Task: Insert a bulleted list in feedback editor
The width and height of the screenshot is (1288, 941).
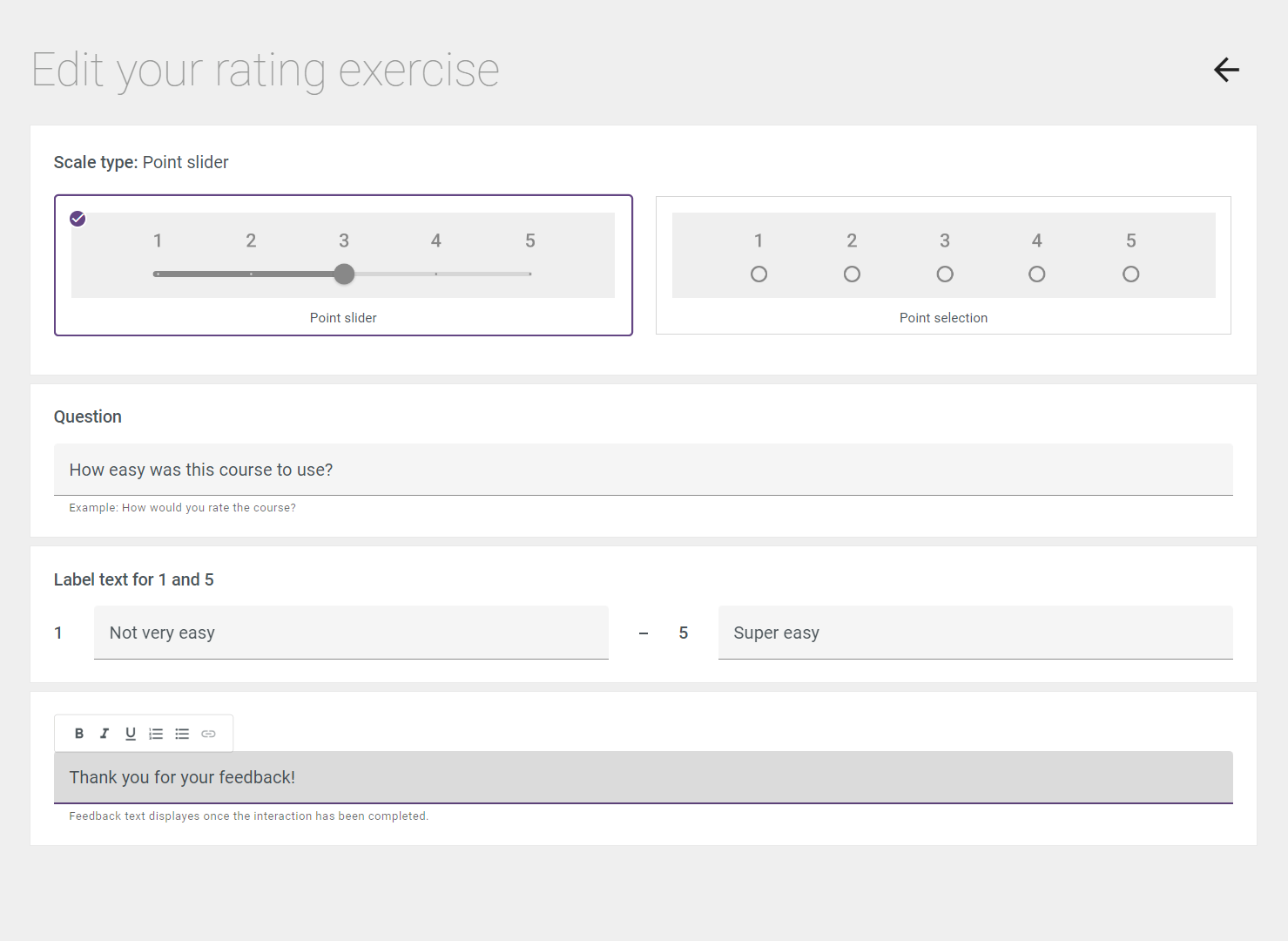Action: pyautogui.click(x=182, y=734)
